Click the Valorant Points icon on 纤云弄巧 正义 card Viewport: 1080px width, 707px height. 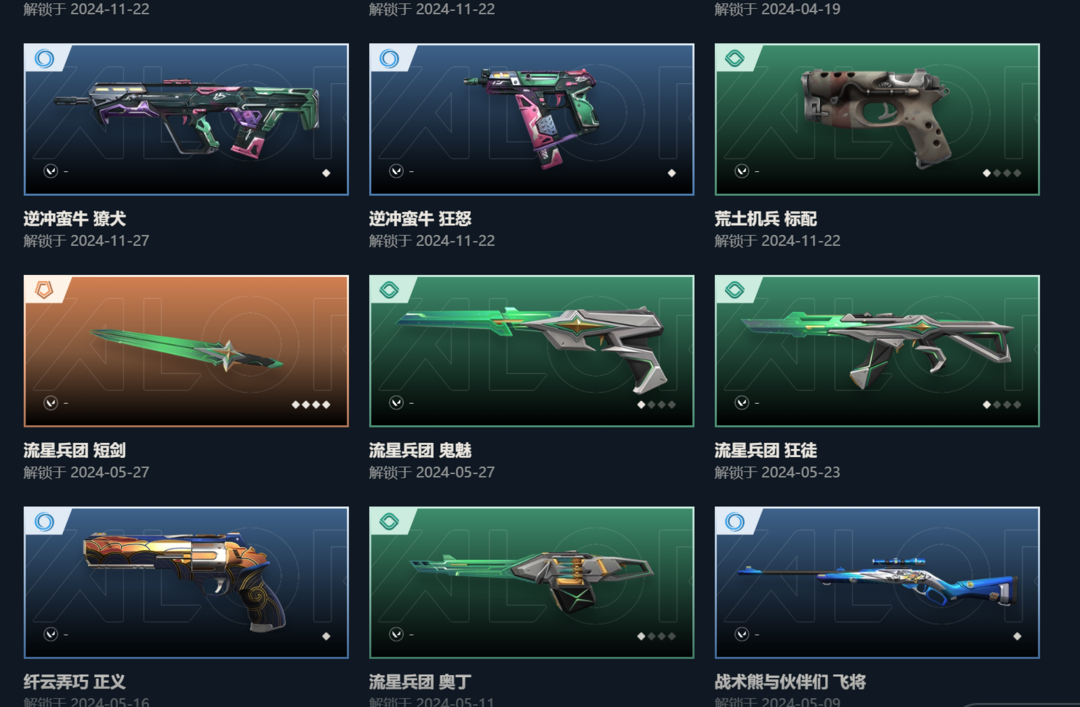(50, 634)
